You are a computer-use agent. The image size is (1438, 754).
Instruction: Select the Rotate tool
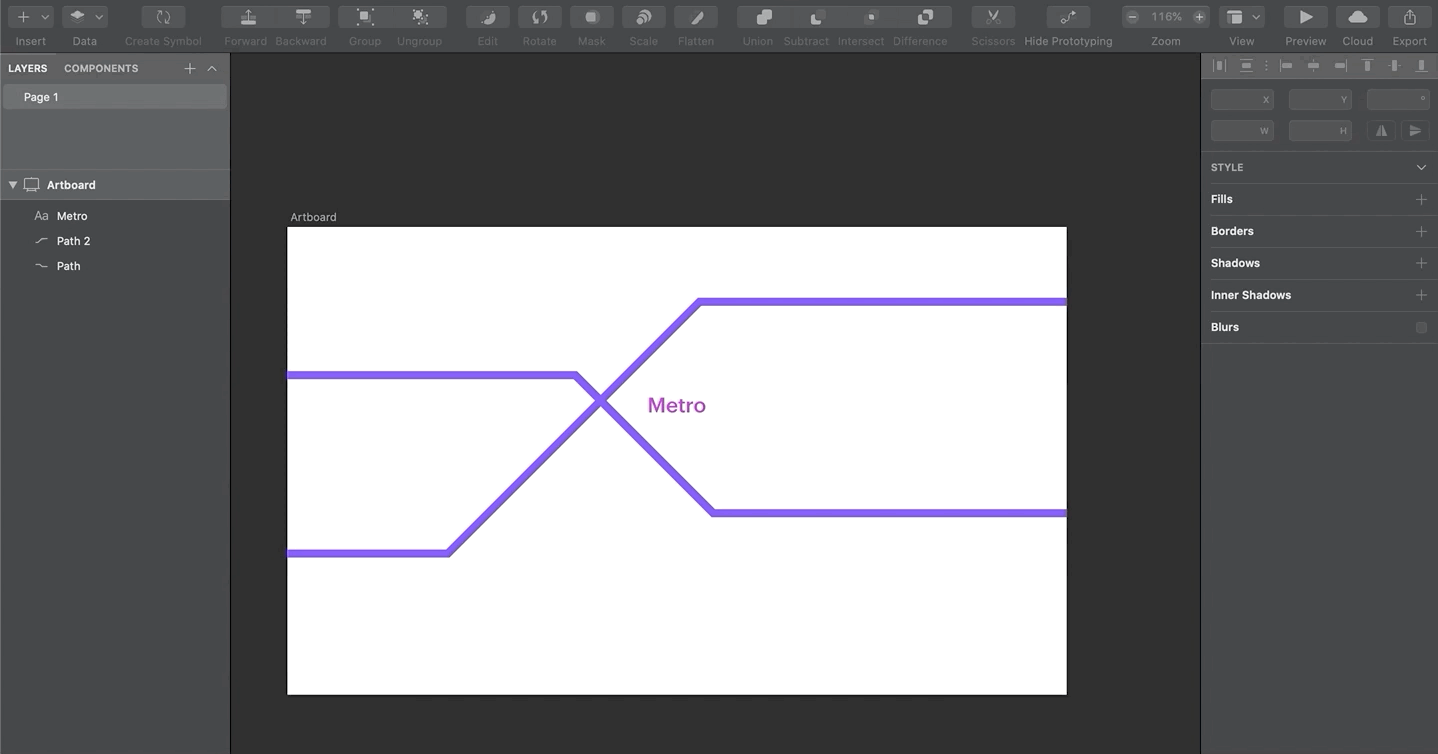pyautogui.click(x=539, y=17)
